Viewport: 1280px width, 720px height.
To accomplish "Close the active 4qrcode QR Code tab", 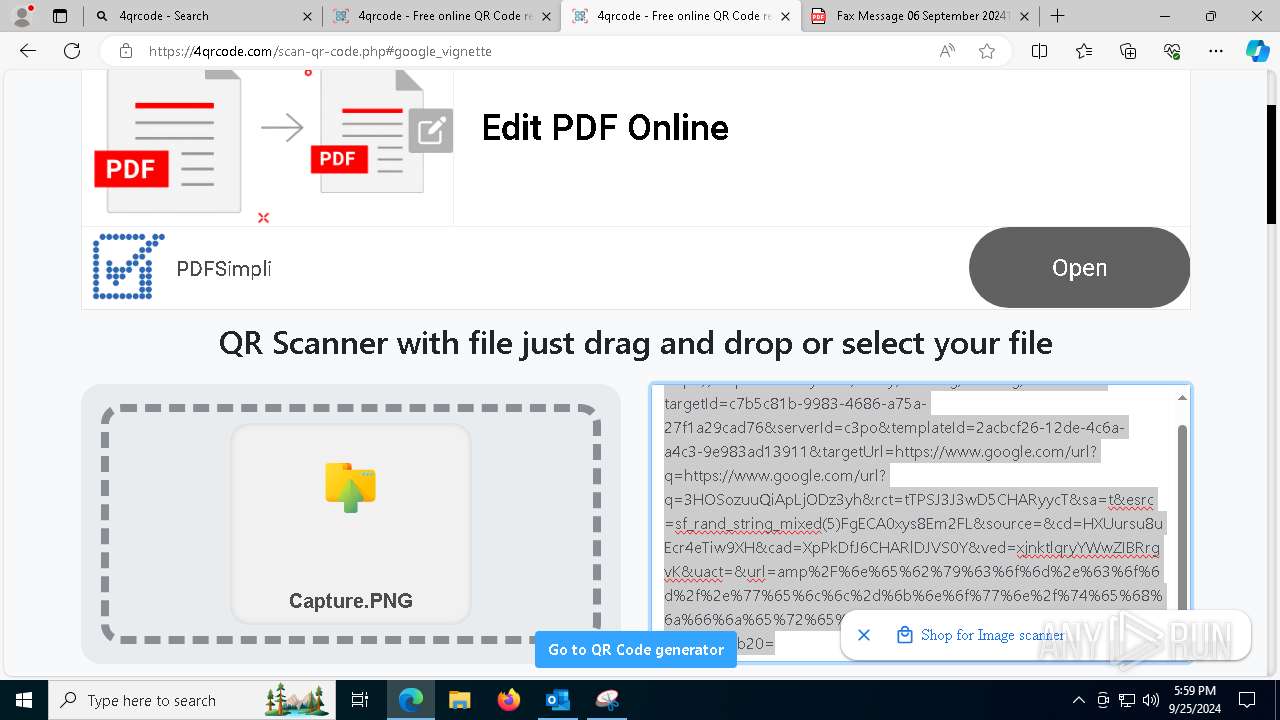I will [786, 16].
